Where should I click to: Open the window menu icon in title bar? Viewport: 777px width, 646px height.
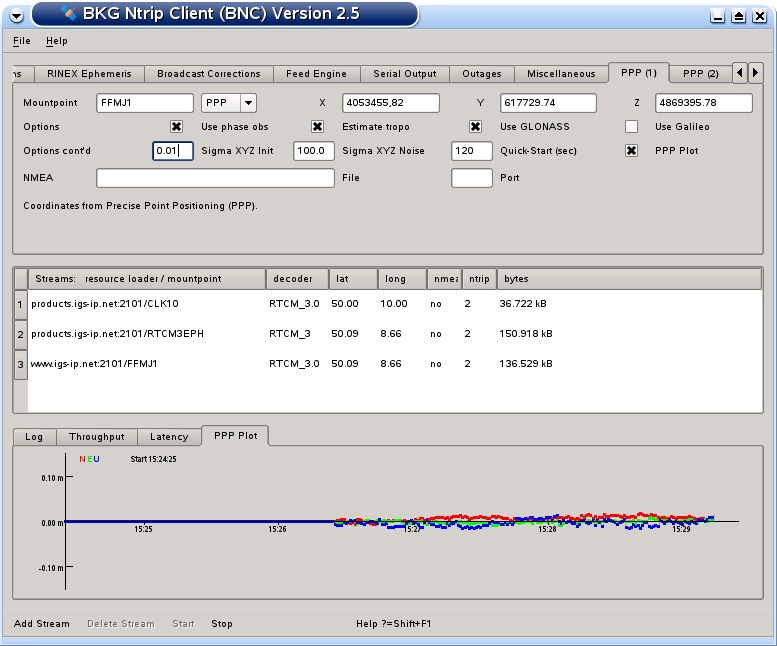[x=16, y=15]
